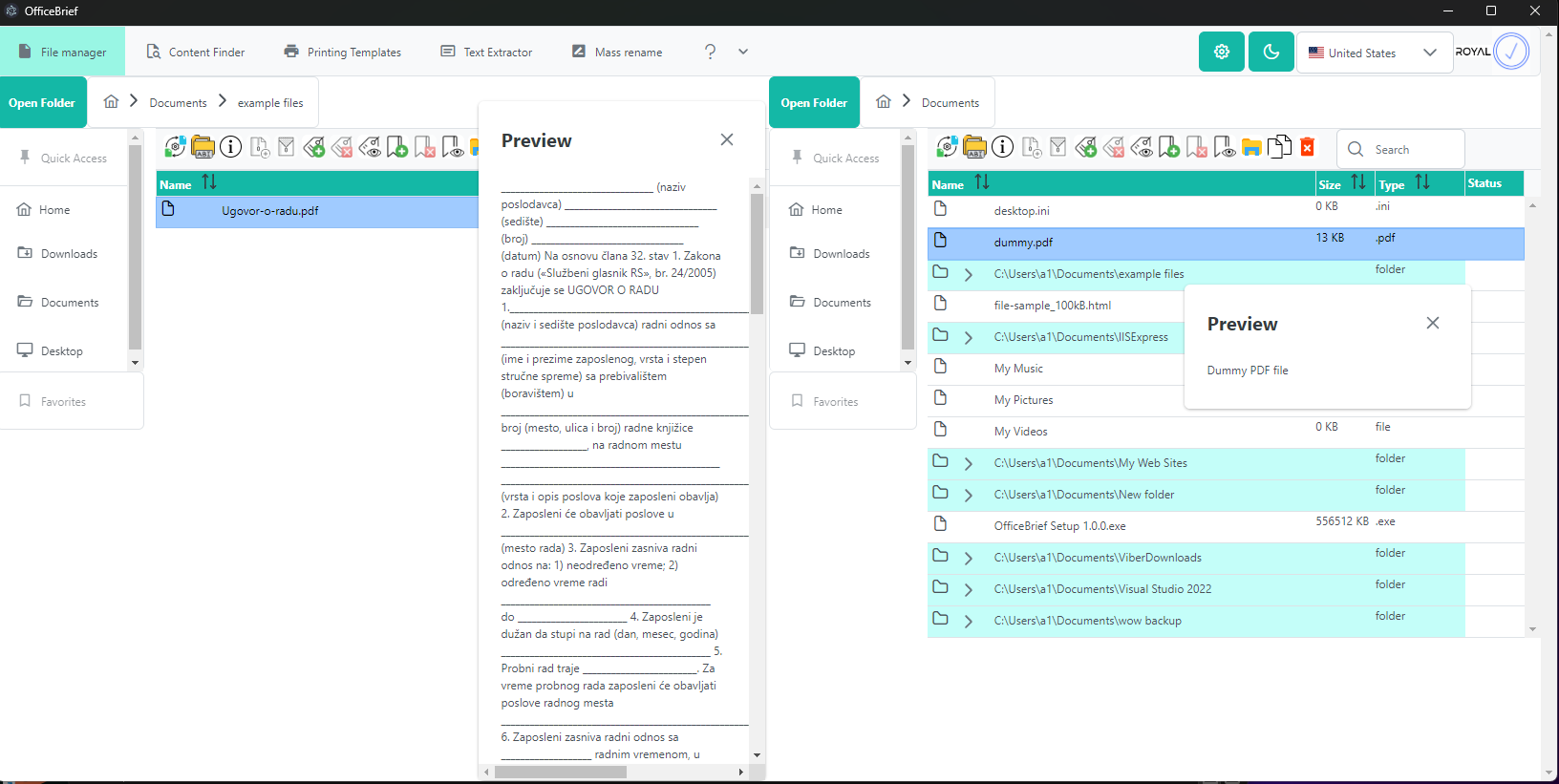Click the view bookmarks eye icon in right pane
This screenshot has height=784, width=1559.
(x=1225, y=147)
